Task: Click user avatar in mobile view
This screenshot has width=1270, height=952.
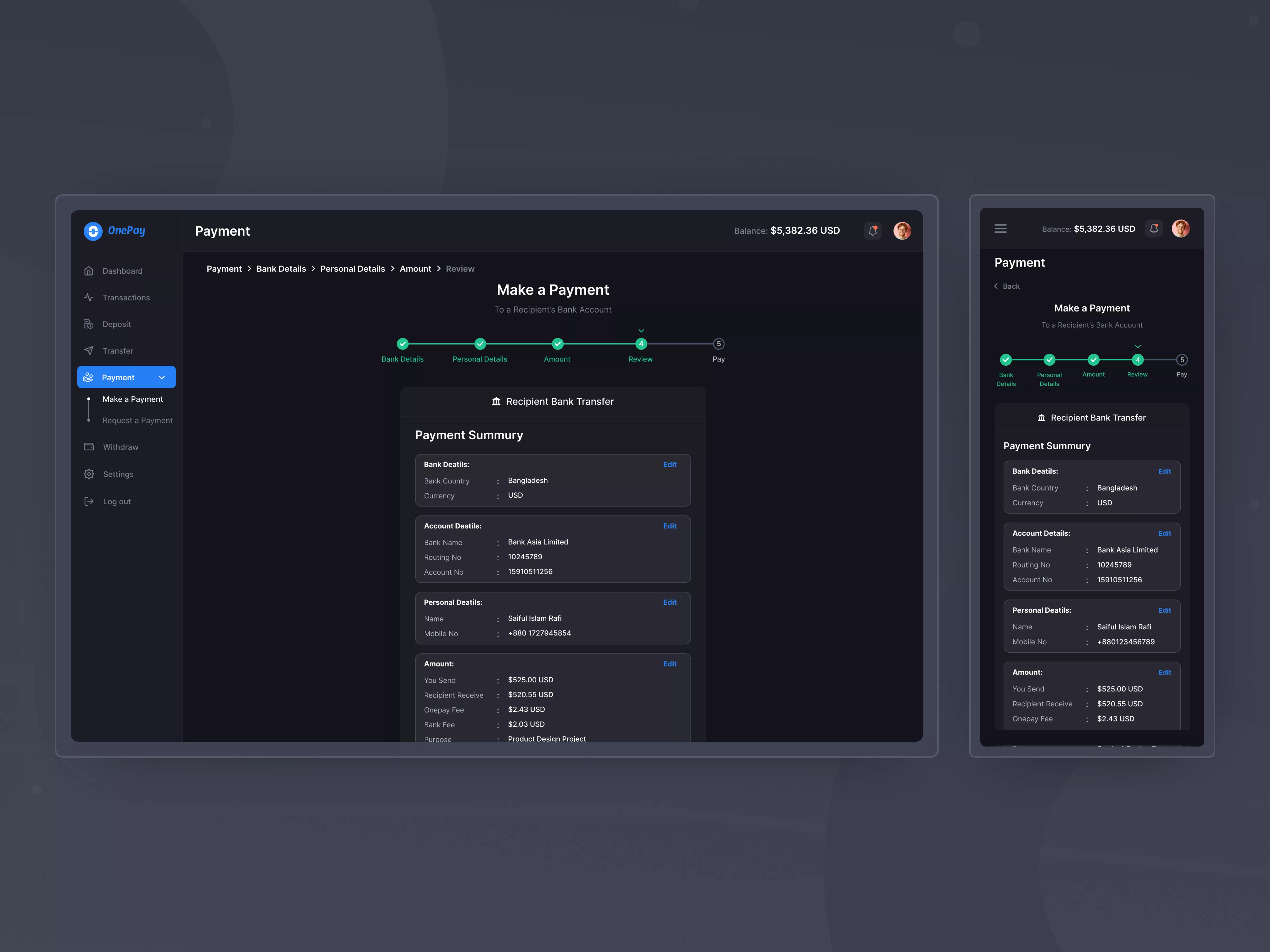Action: 1180,228
